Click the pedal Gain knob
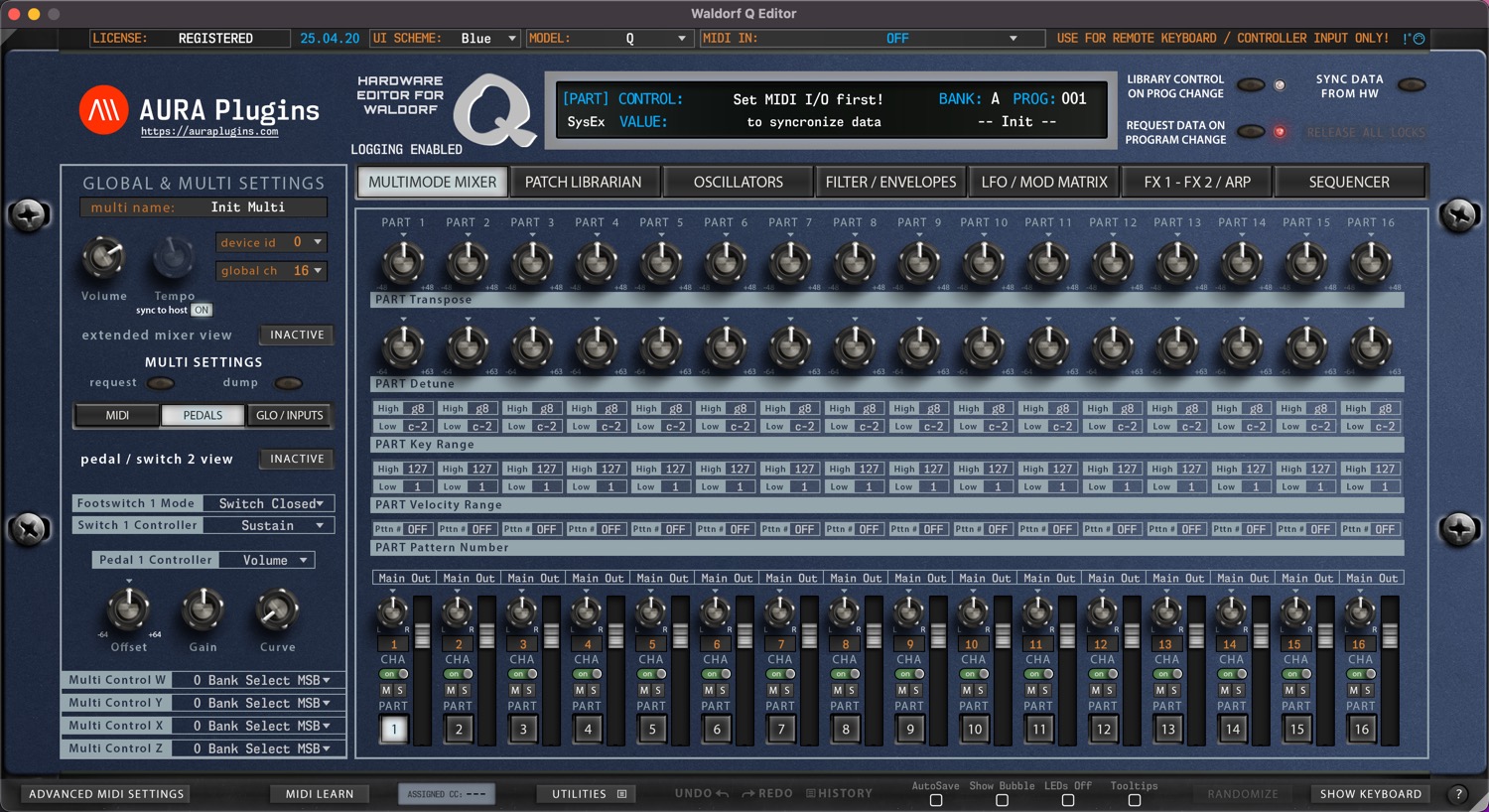This screenshot has height=812, width=1489. [203, 609]
